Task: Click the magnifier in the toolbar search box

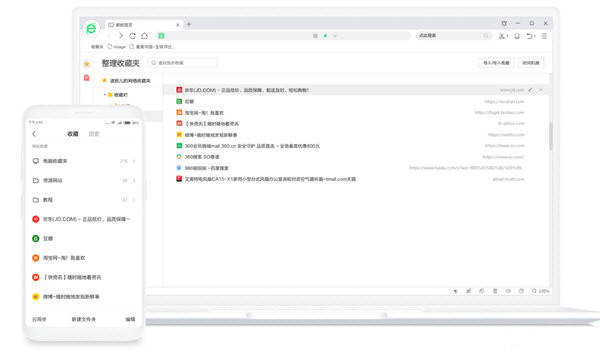Action: [486, 36]
